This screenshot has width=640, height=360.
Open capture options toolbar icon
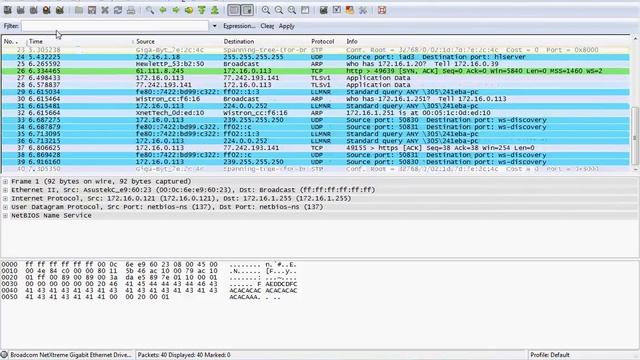point(20,10)
